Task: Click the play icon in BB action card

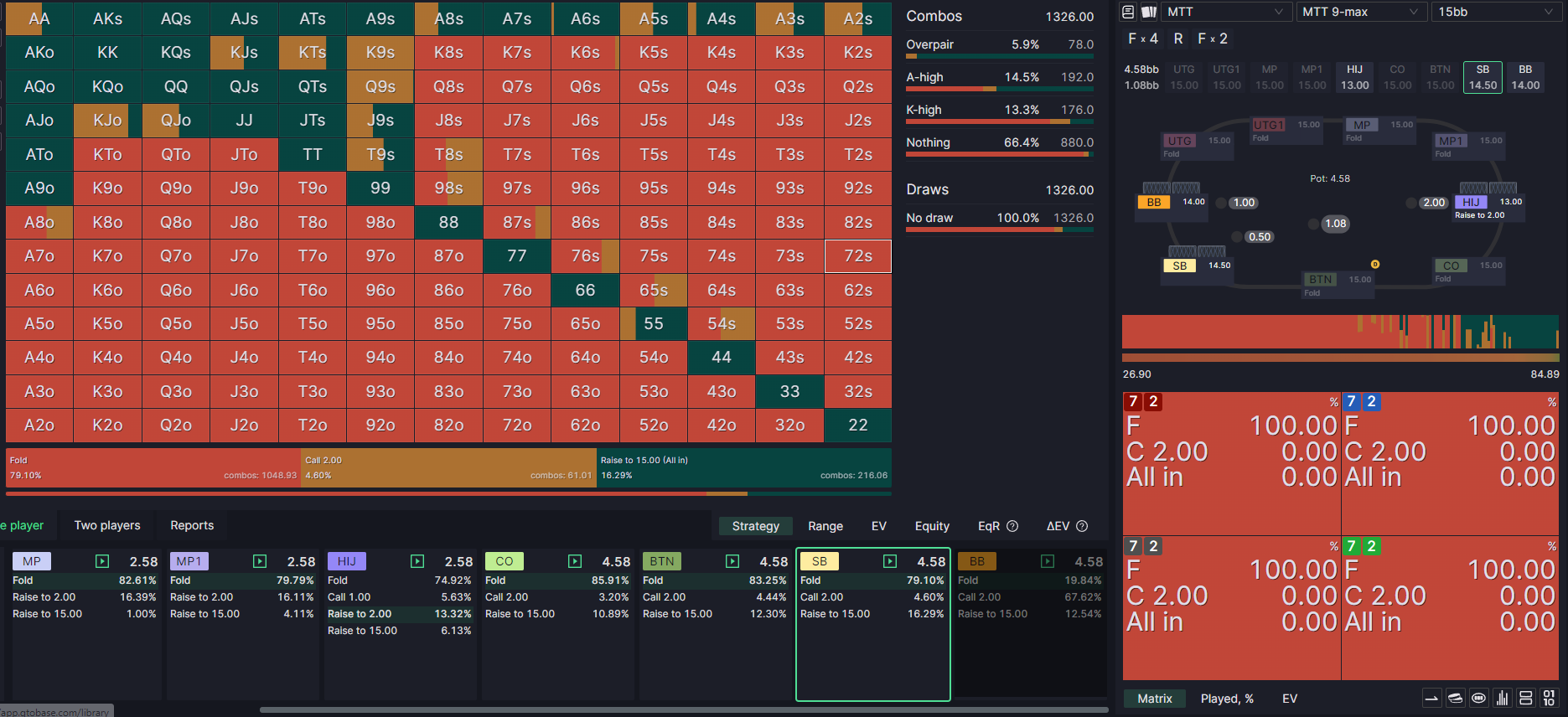Action: 1048,561
